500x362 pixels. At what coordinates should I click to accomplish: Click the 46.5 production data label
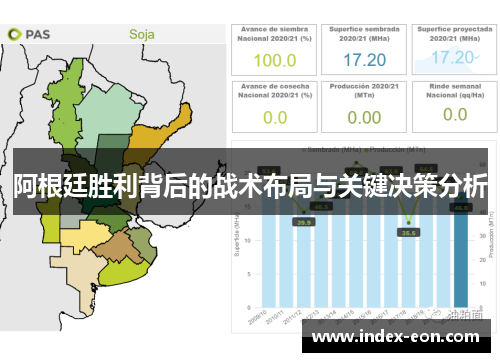pyautogui.click(x=321, y=207)
